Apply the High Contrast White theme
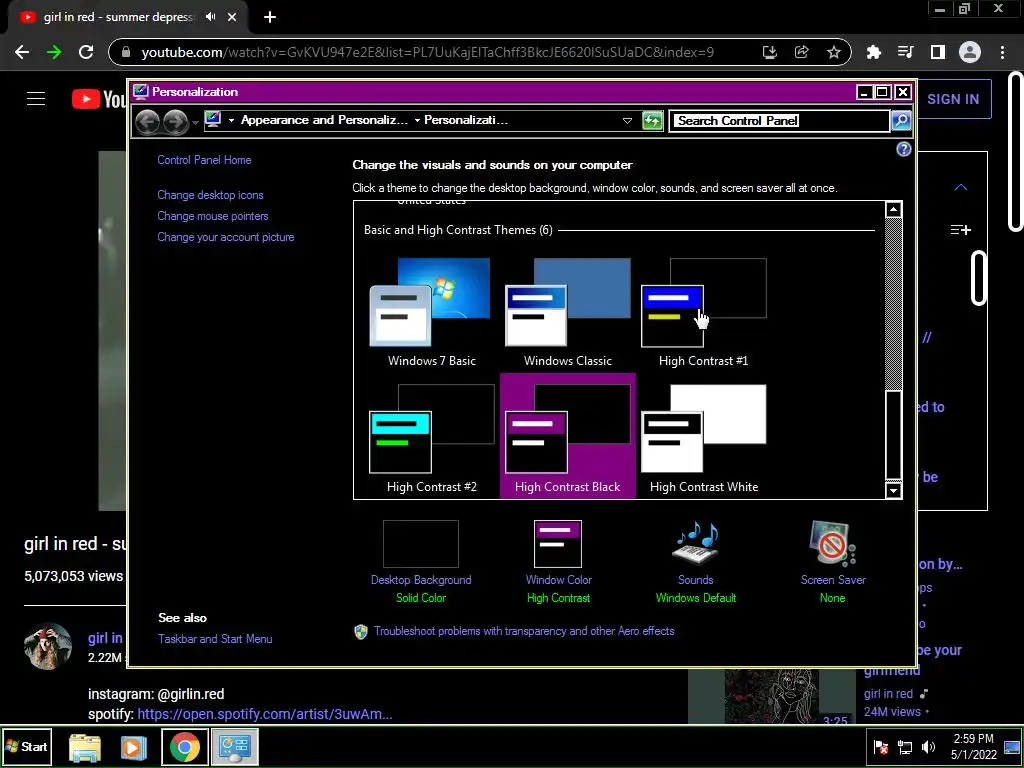Screen dimensions: 1024x768 pyautogui.click(x=703, y=438)
